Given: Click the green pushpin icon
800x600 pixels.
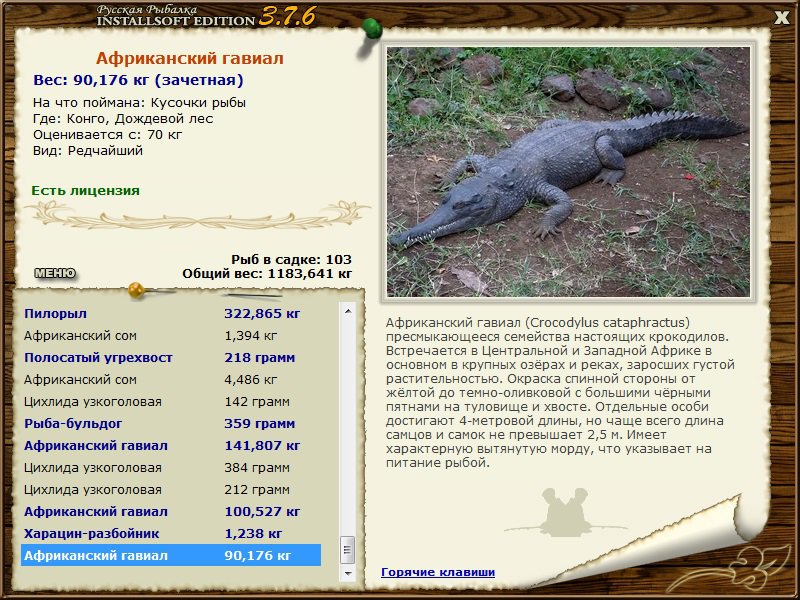Looking at the screenshot, I should (x=371, y=30).
